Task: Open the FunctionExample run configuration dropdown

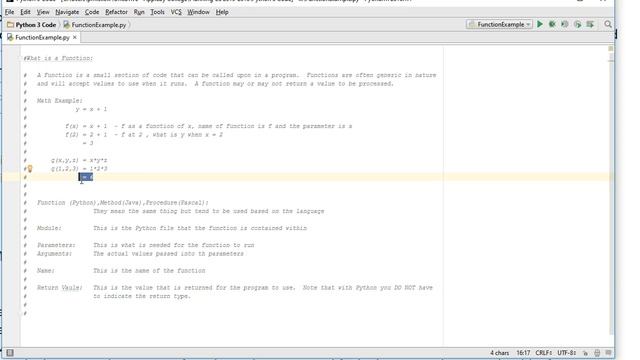Action: [499, 24]
